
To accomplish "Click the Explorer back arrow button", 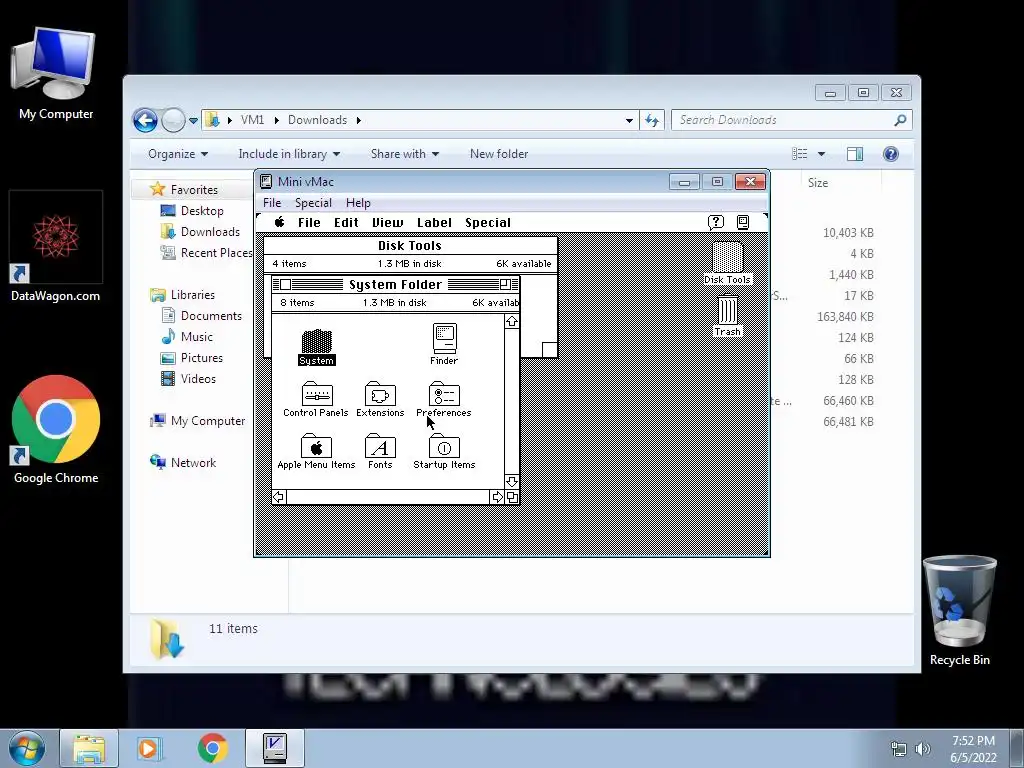I will click(145, 120).
